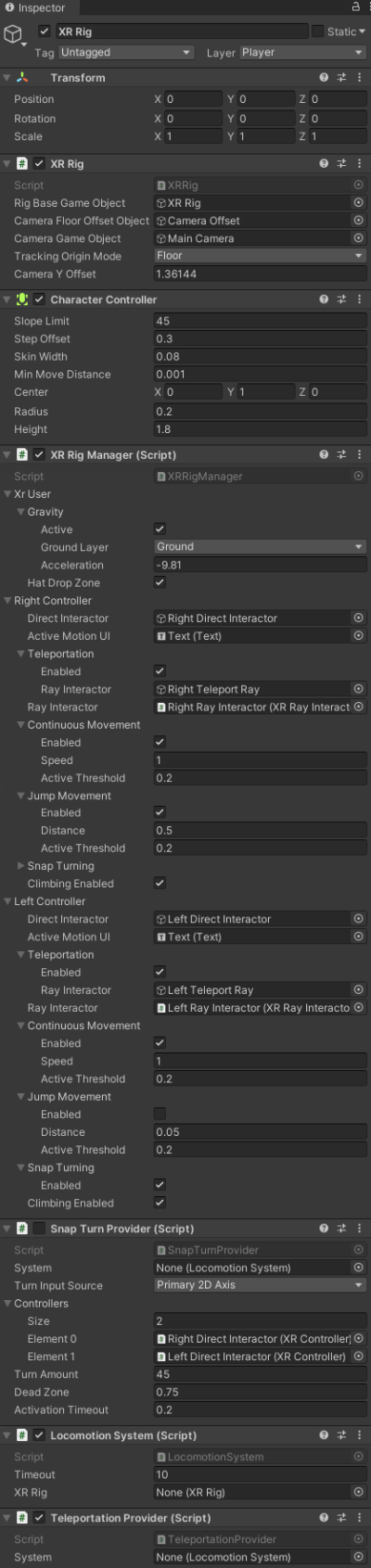Open XR Rig Manager help icon
The height and width of the screenshot is (1568, 371).
tap(324, 454)
